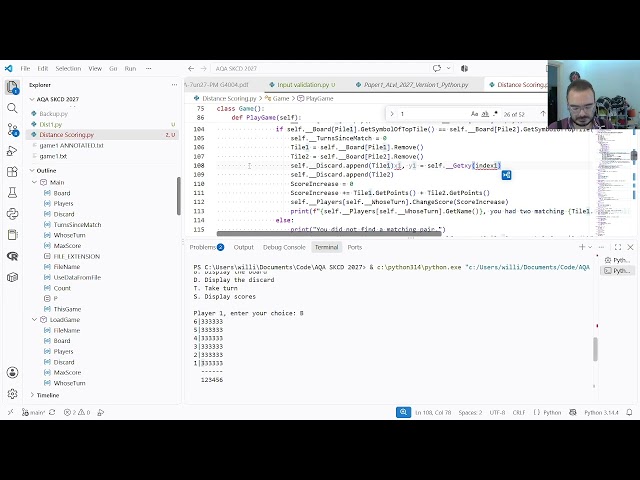
Task: Maximize the terminal panel size
Action: [618, 247]
